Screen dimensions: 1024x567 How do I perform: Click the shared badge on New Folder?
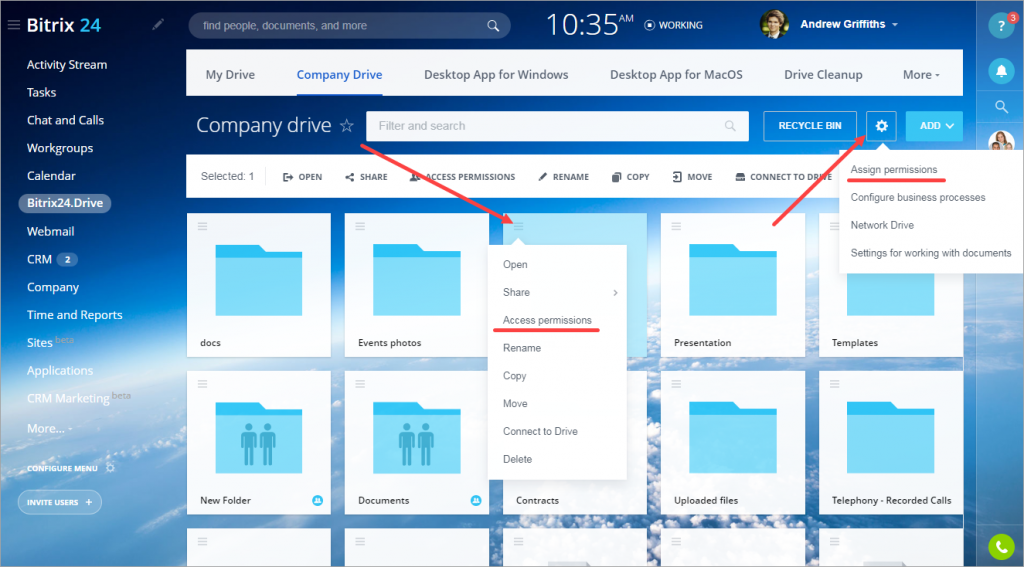(x=317, y=500)
